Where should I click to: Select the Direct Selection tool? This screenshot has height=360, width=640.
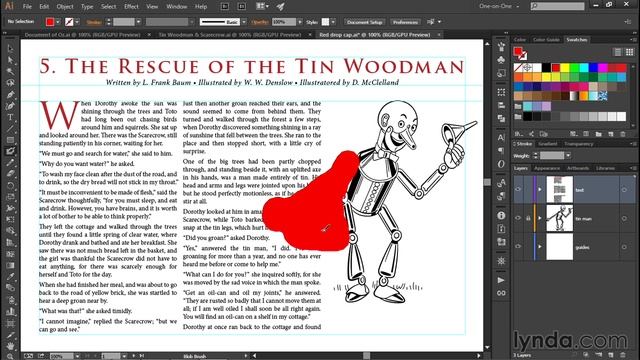click(x=10, y=60)
